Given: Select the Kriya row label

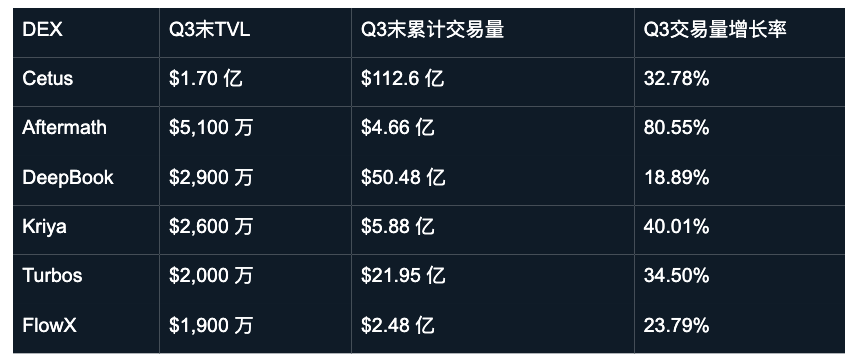Looking at the screenshot, I should pos(44,226).
